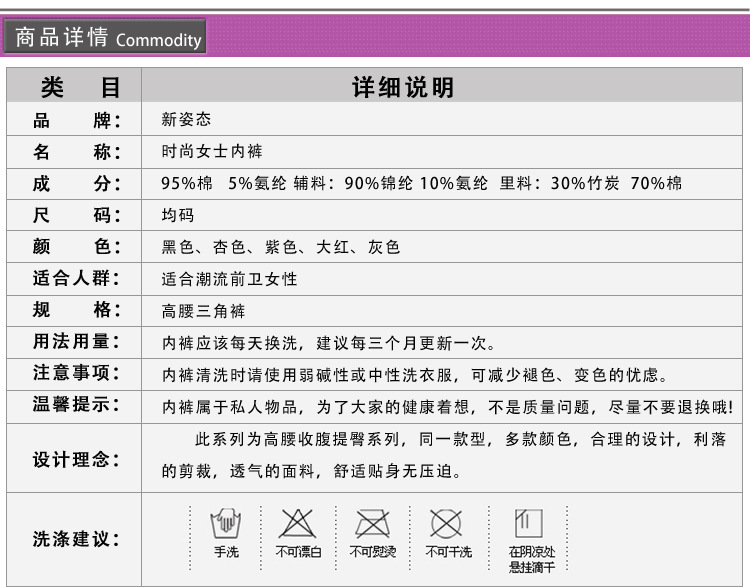750x587 pixels.
Task: Click the 不可漂白 caption text
Action: tap(298, 552)
